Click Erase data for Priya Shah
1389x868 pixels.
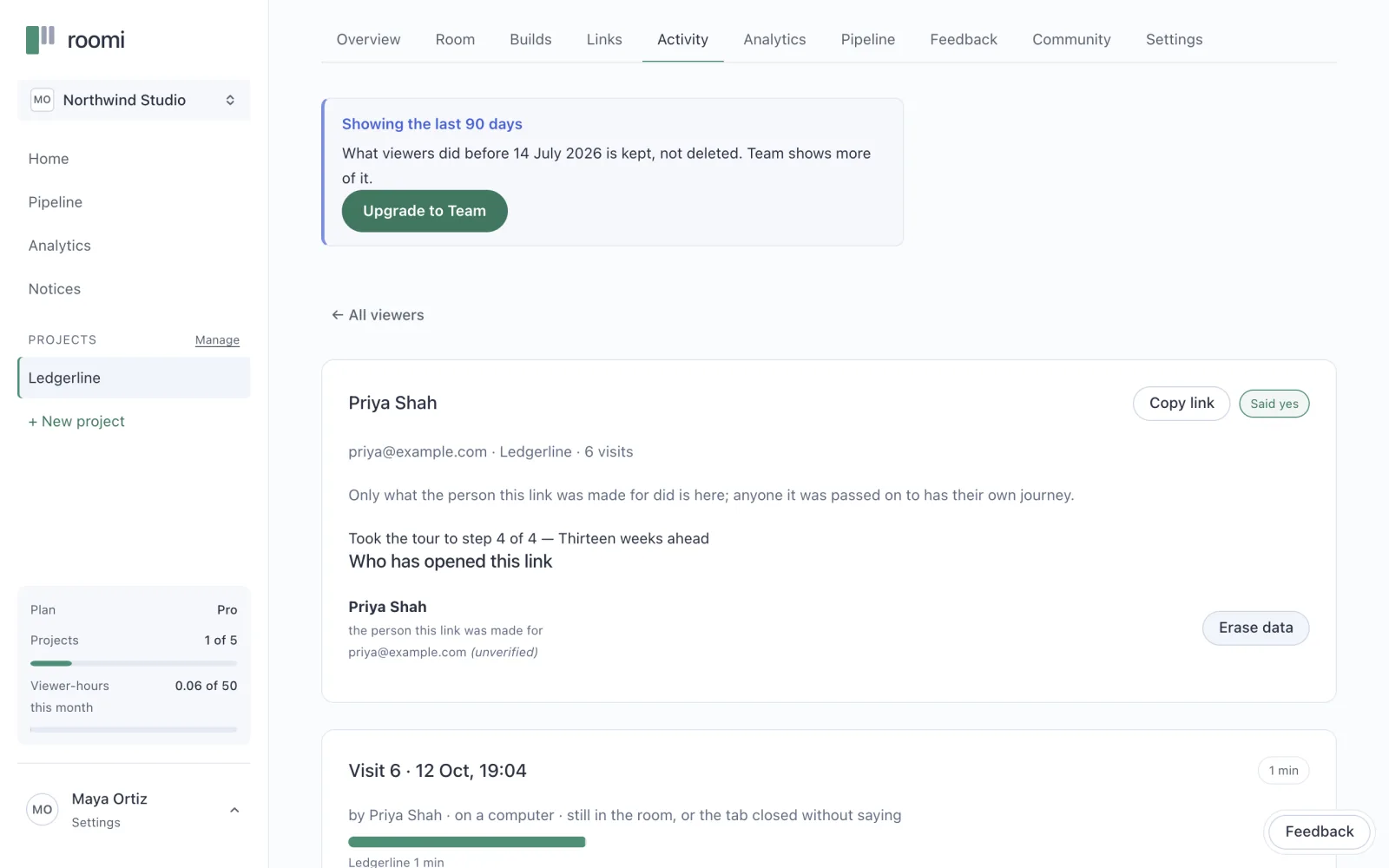tap(1255, 628)
